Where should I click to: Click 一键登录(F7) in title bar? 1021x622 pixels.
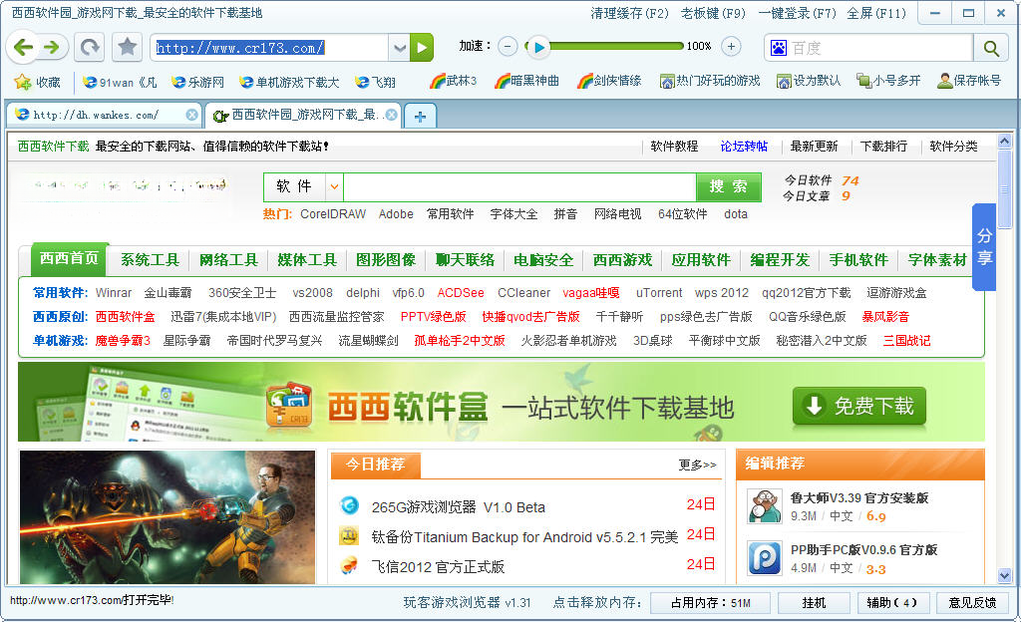tap(797, 13)
